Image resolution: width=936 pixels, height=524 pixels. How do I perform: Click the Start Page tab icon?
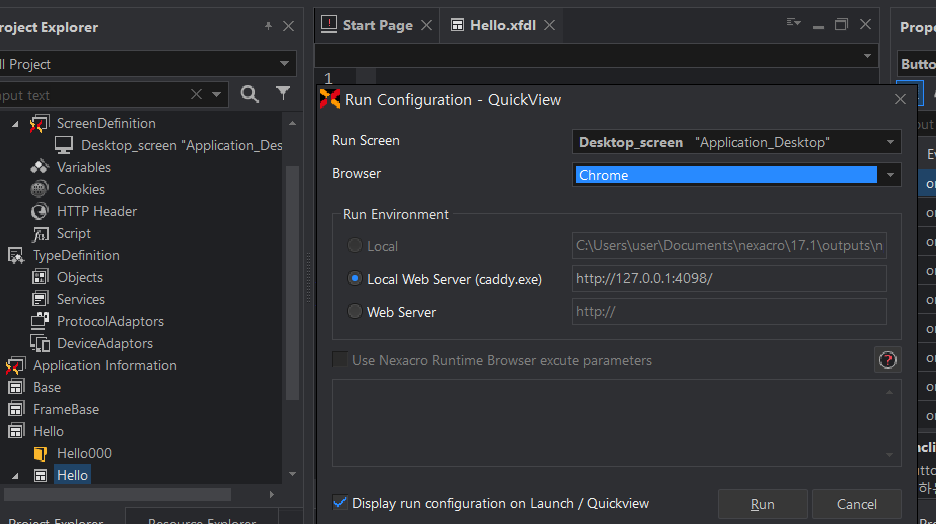(329, 24)
